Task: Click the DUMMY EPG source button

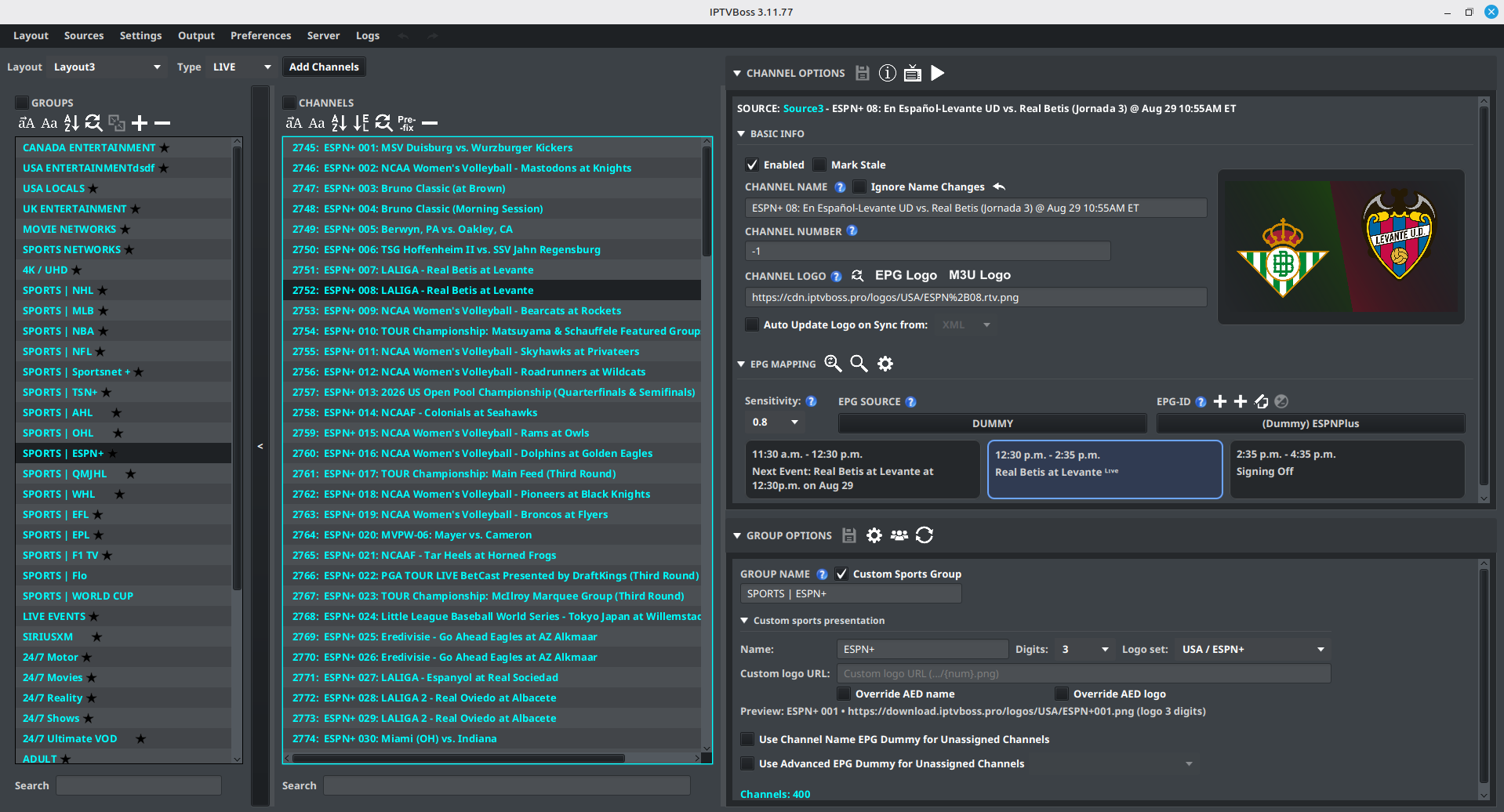Action: pyautogui.click(x=992, y=423)
